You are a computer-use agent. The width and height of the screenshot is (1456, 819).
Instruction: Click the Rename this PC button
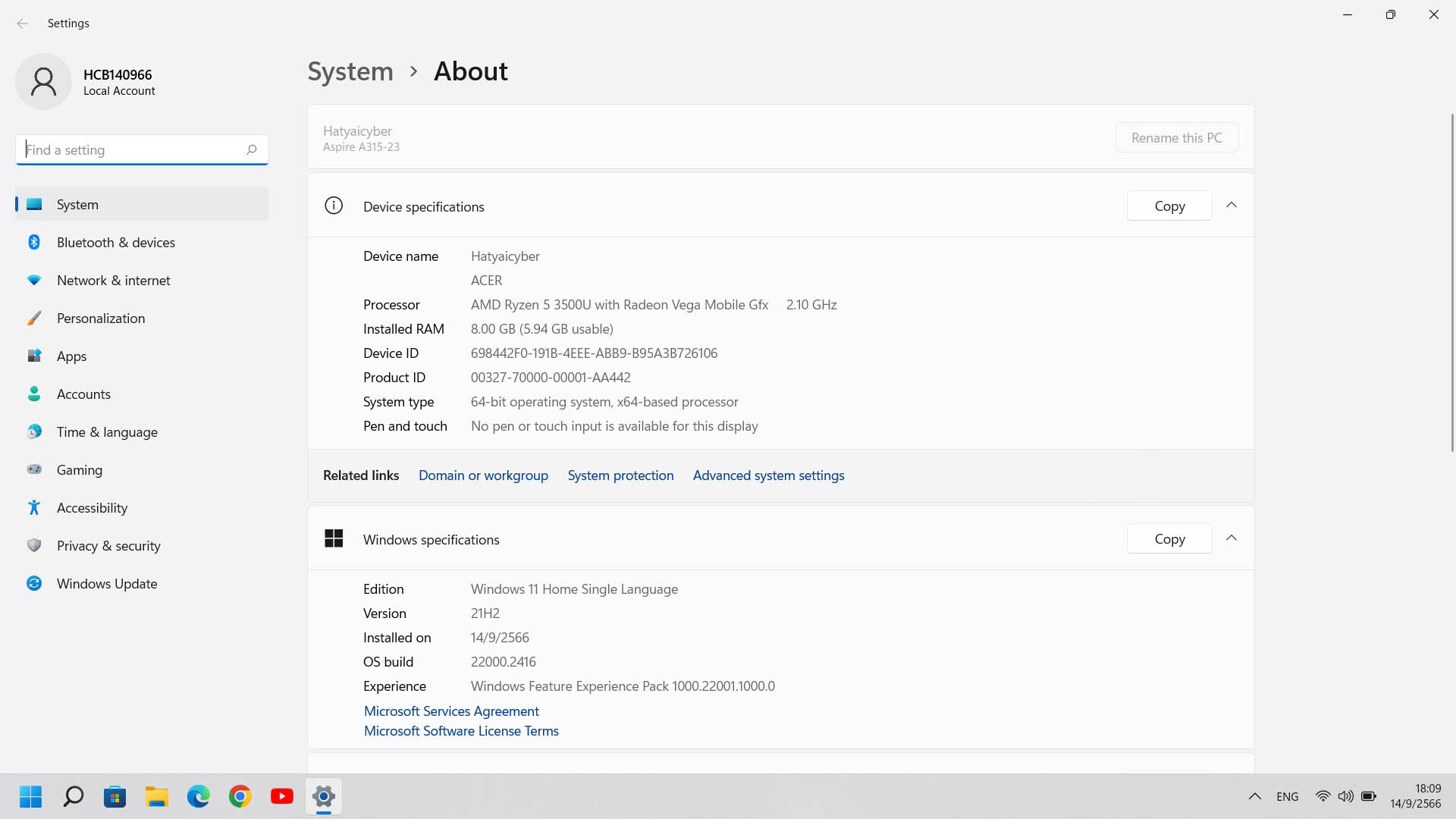pyautogui.click(x=1176, y=137)
